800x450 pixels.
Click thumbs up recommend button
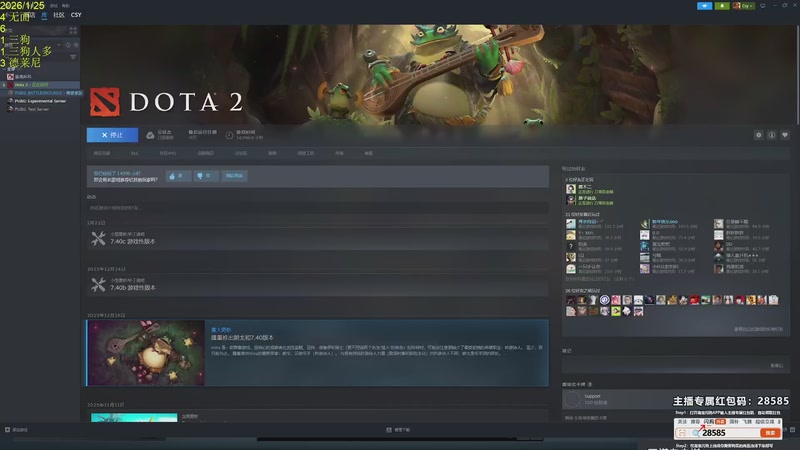click(x=178, y=176)
